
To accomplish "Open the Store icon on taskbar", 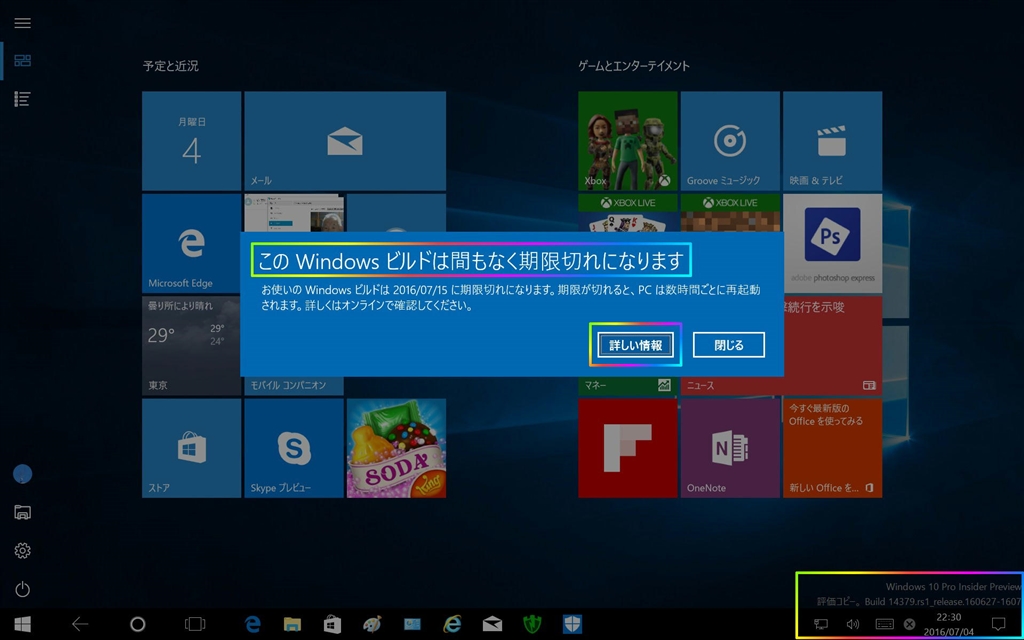I will (x=332, y=624).
